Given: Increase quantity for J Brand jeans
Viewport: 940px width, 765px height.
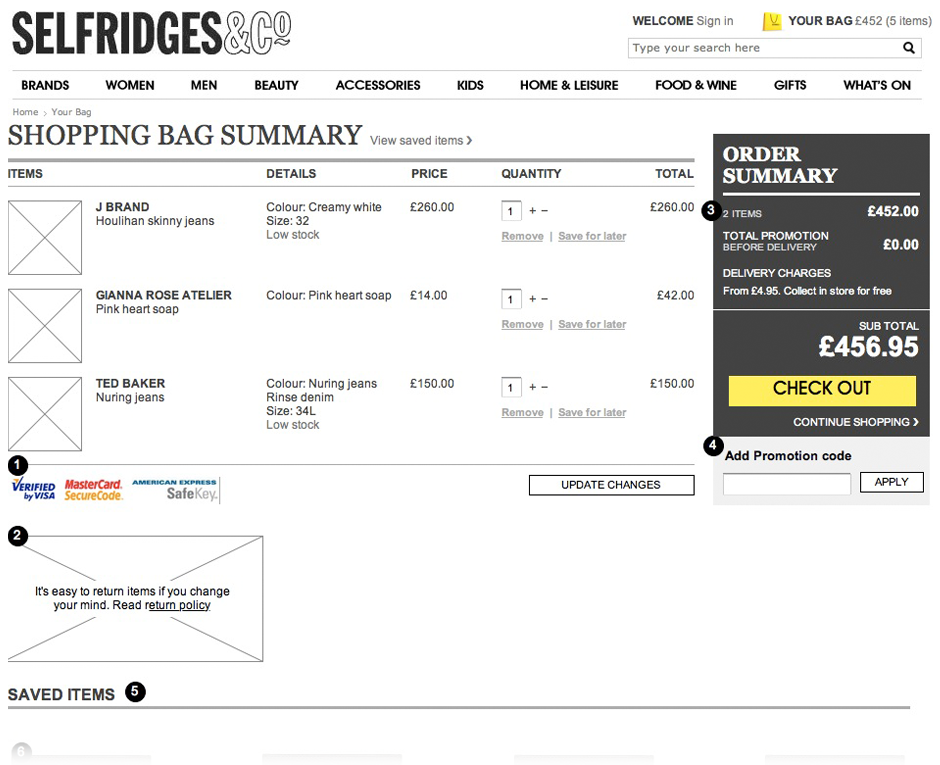Looking at the screenshot, I should pos(532,210).
